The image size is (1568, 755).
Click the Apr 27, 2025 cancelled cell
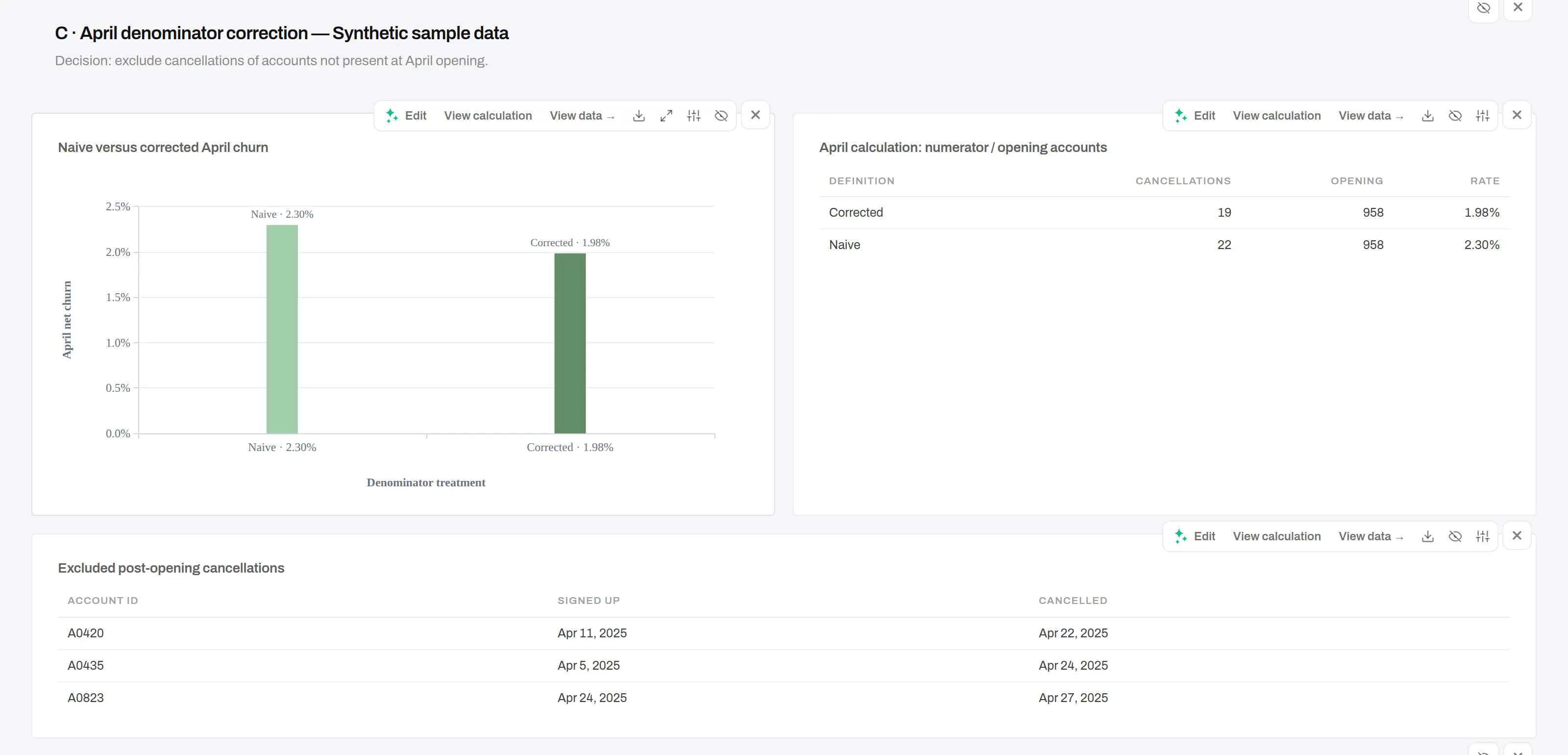coord(1073,698)
